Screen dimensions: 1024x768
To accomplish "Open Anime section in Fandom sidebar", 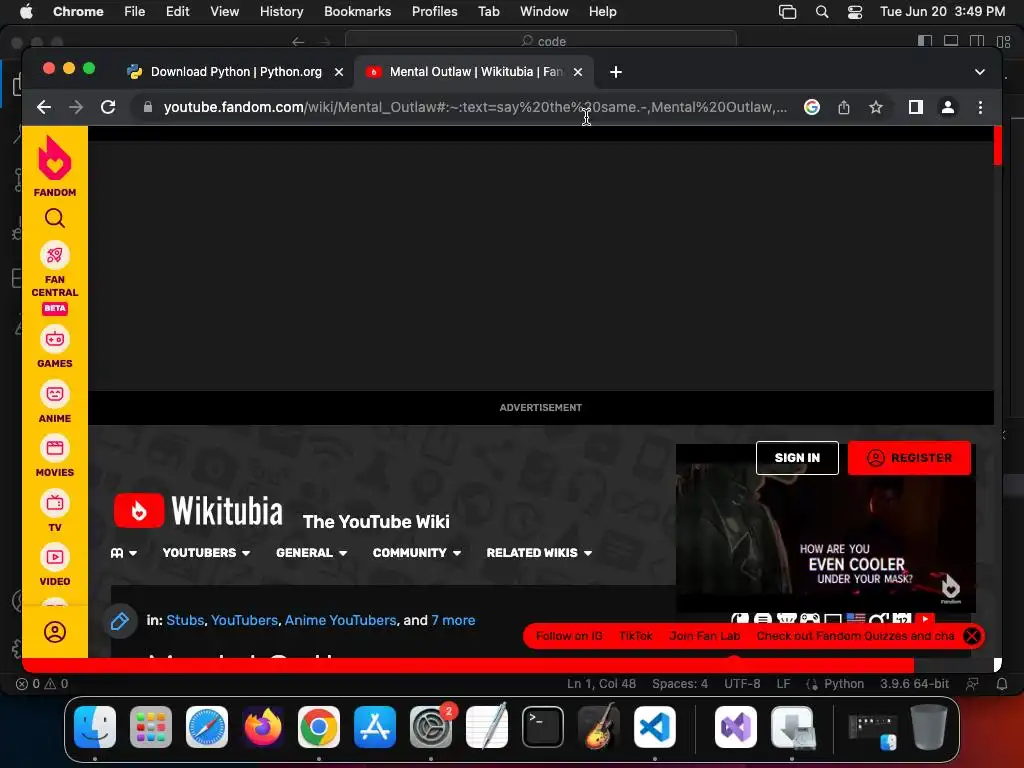I will coord(55,403).
